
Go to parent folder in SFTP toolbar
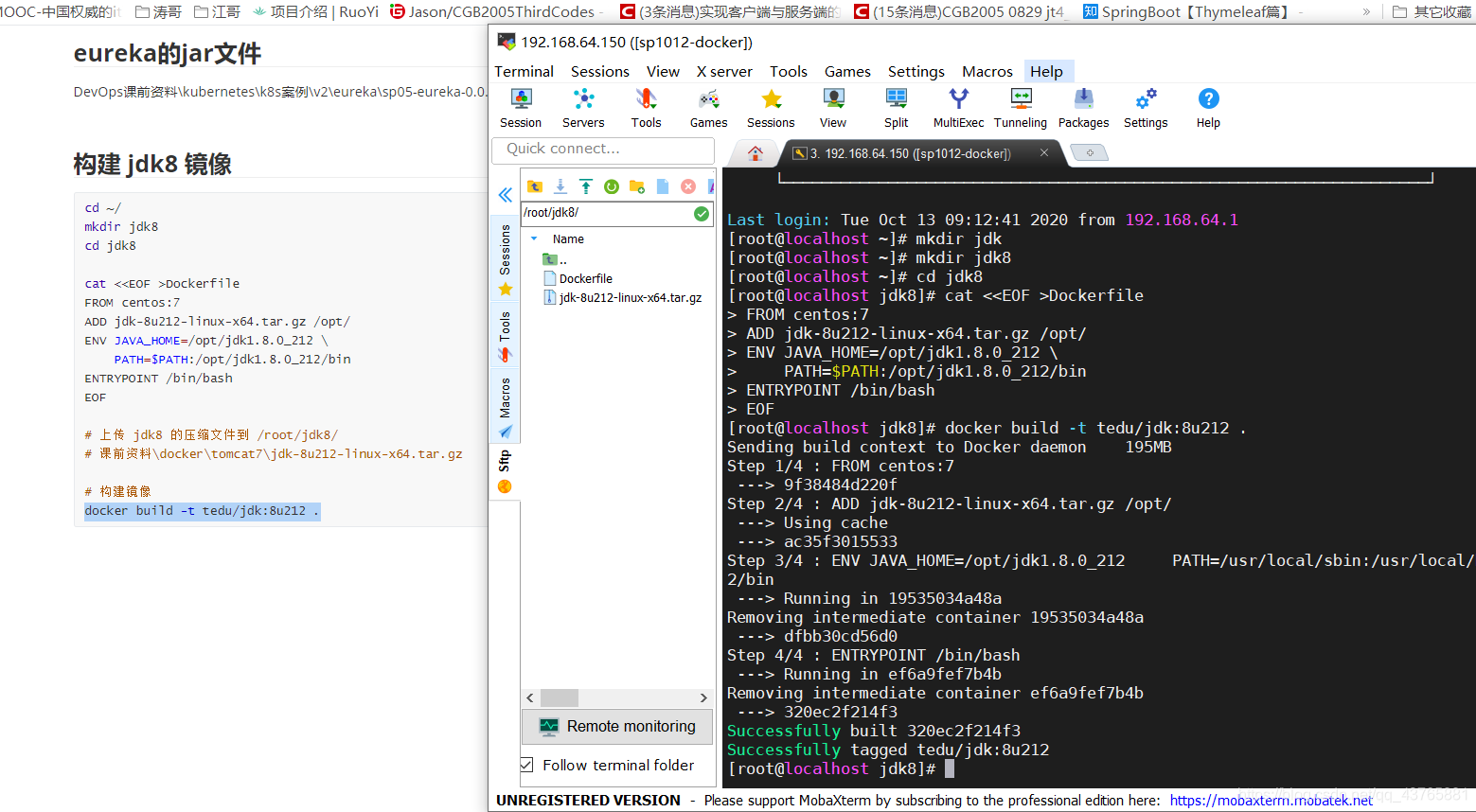pyautogui.click(x=535, y=186)
